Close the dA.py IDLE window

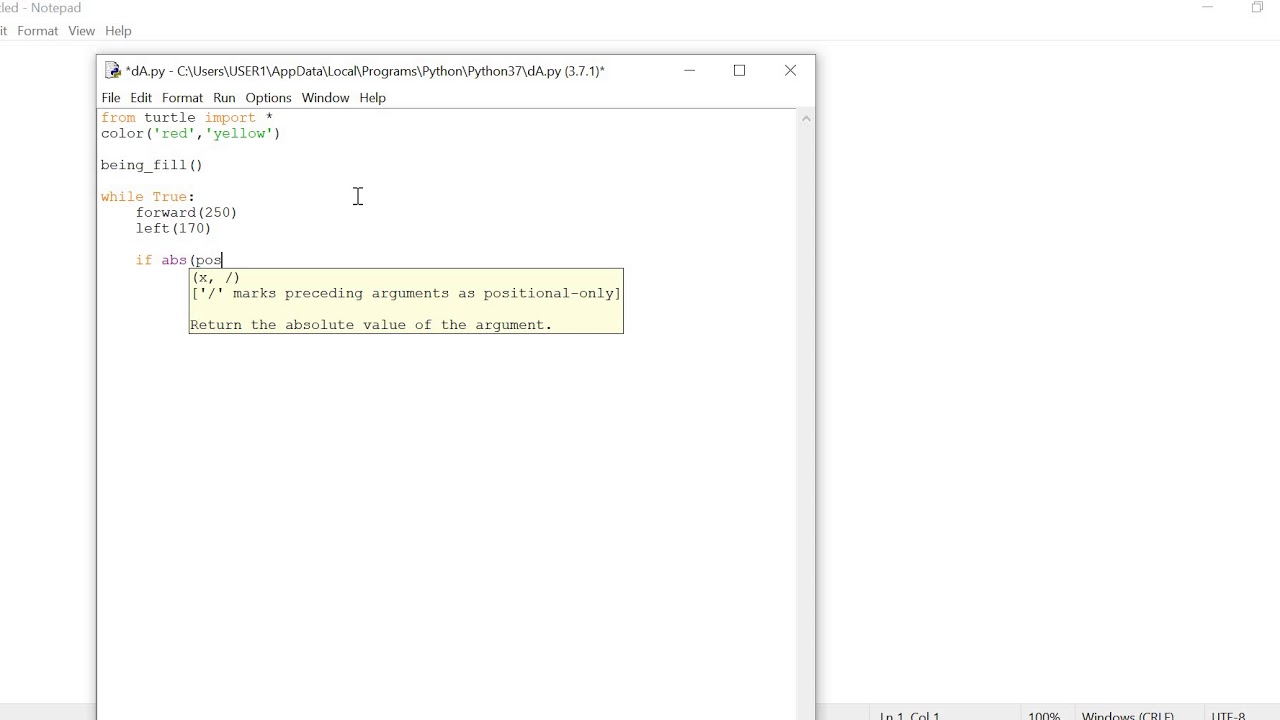click(x=790, y=71)
